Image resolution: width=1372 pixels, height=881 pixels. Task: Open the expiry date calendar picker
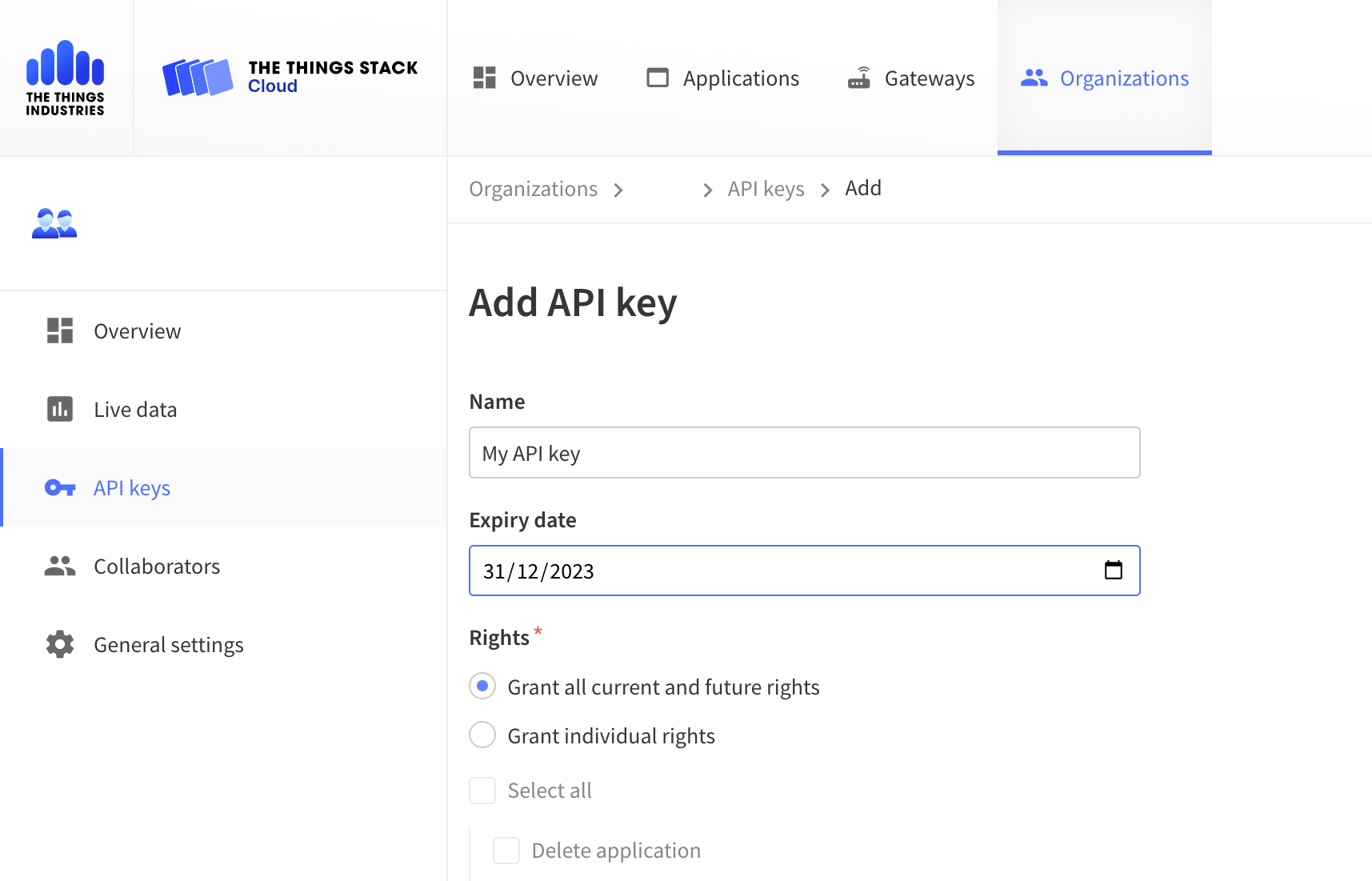1114,571
